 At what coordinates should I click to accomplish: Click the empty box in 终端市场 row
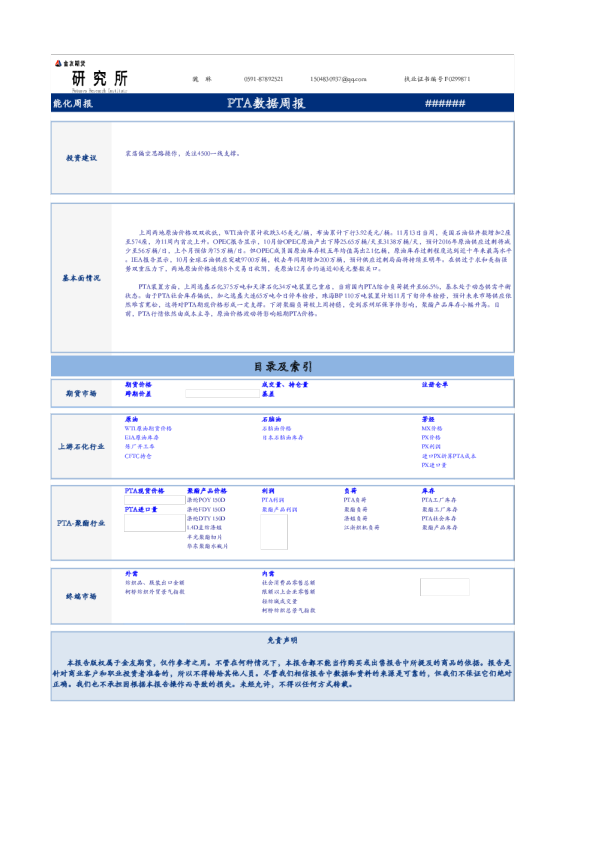pyautogui.click(x=445, y=587)
